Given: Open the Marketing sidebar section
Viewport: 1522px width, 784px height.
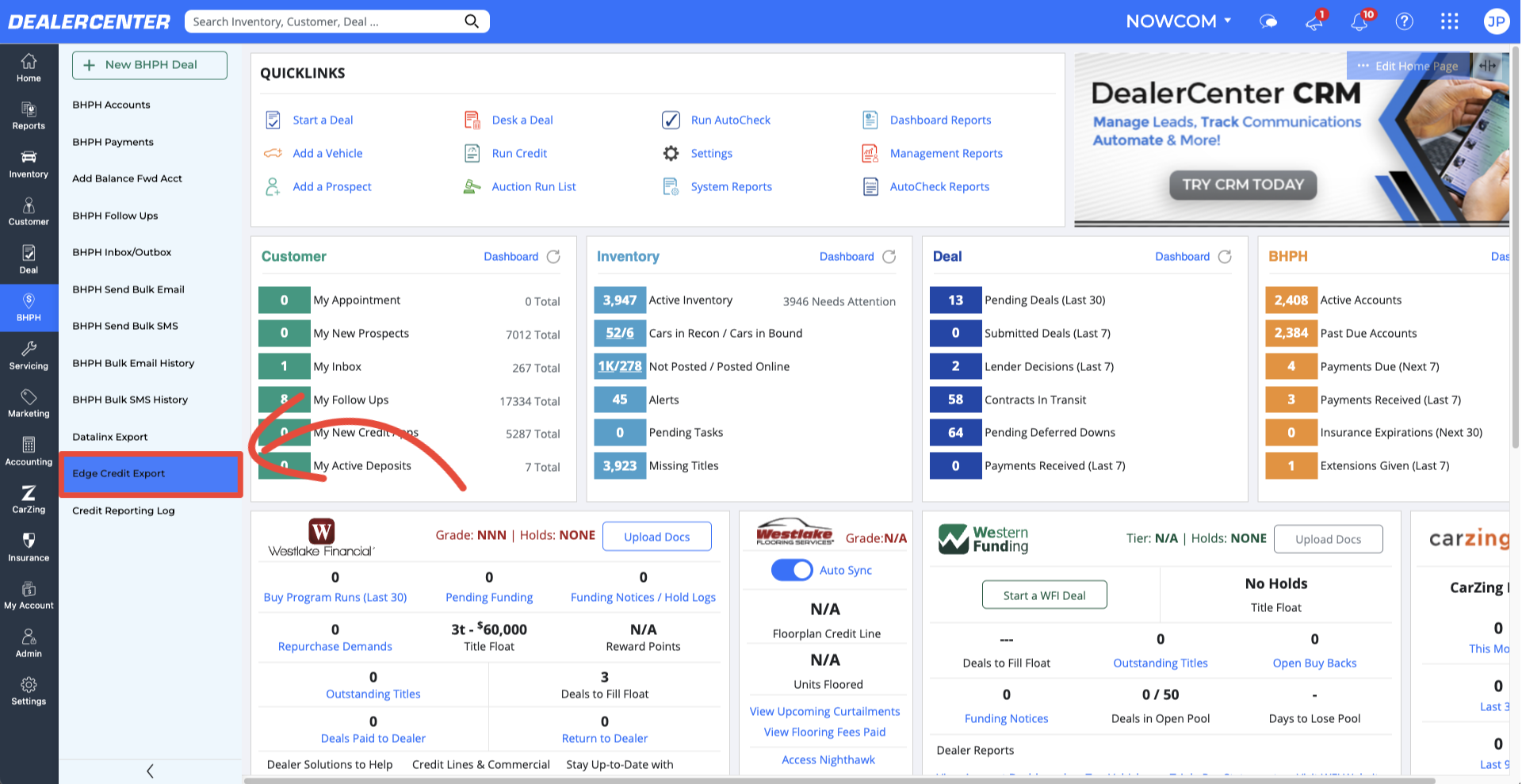Looking at the screenshot, I should click(x=29, y=403).
